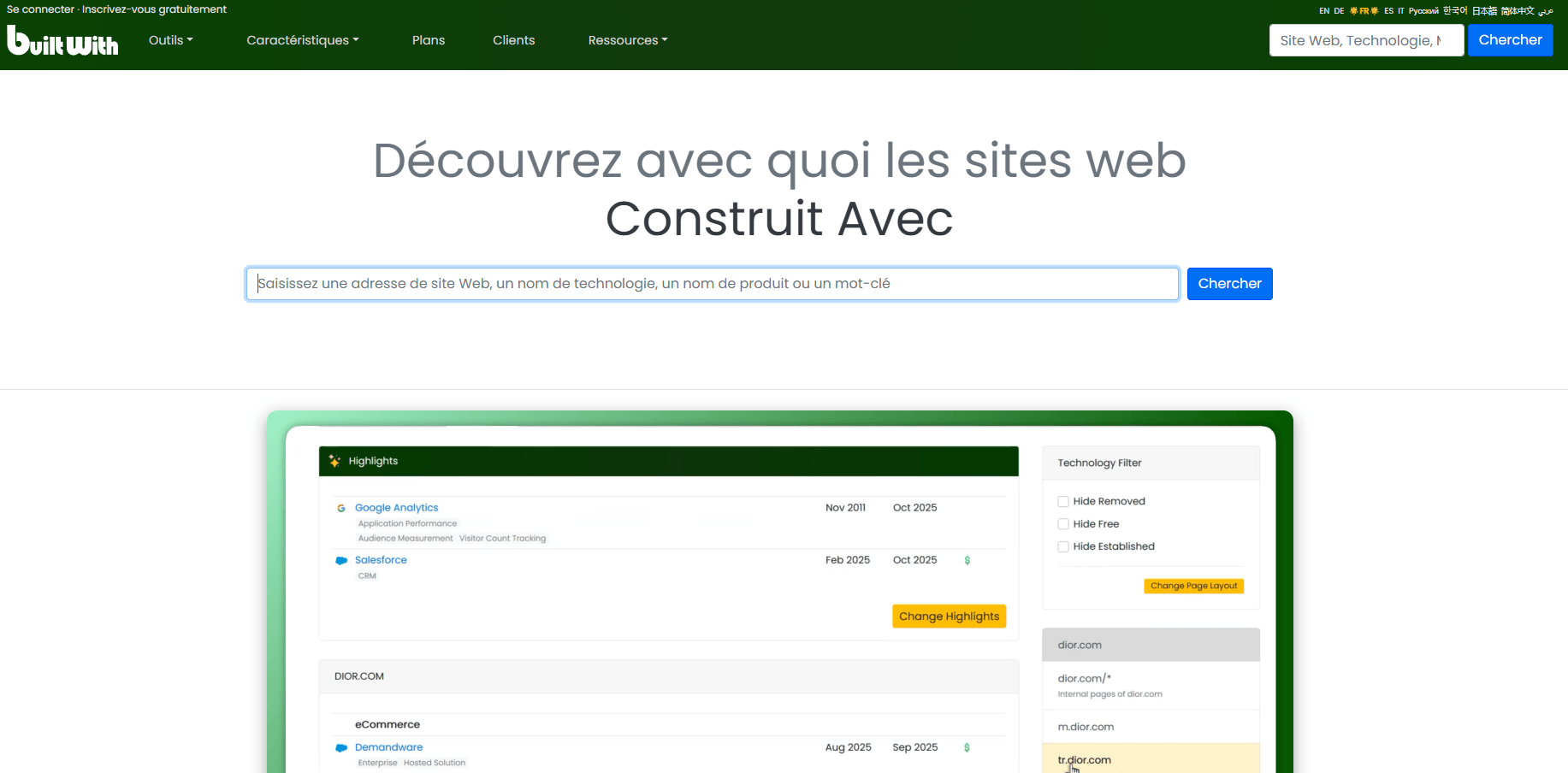The width and height of the screenshot is (1568, 773).
Task: Open the Outils dropdown menu
Action: point(170,39)
